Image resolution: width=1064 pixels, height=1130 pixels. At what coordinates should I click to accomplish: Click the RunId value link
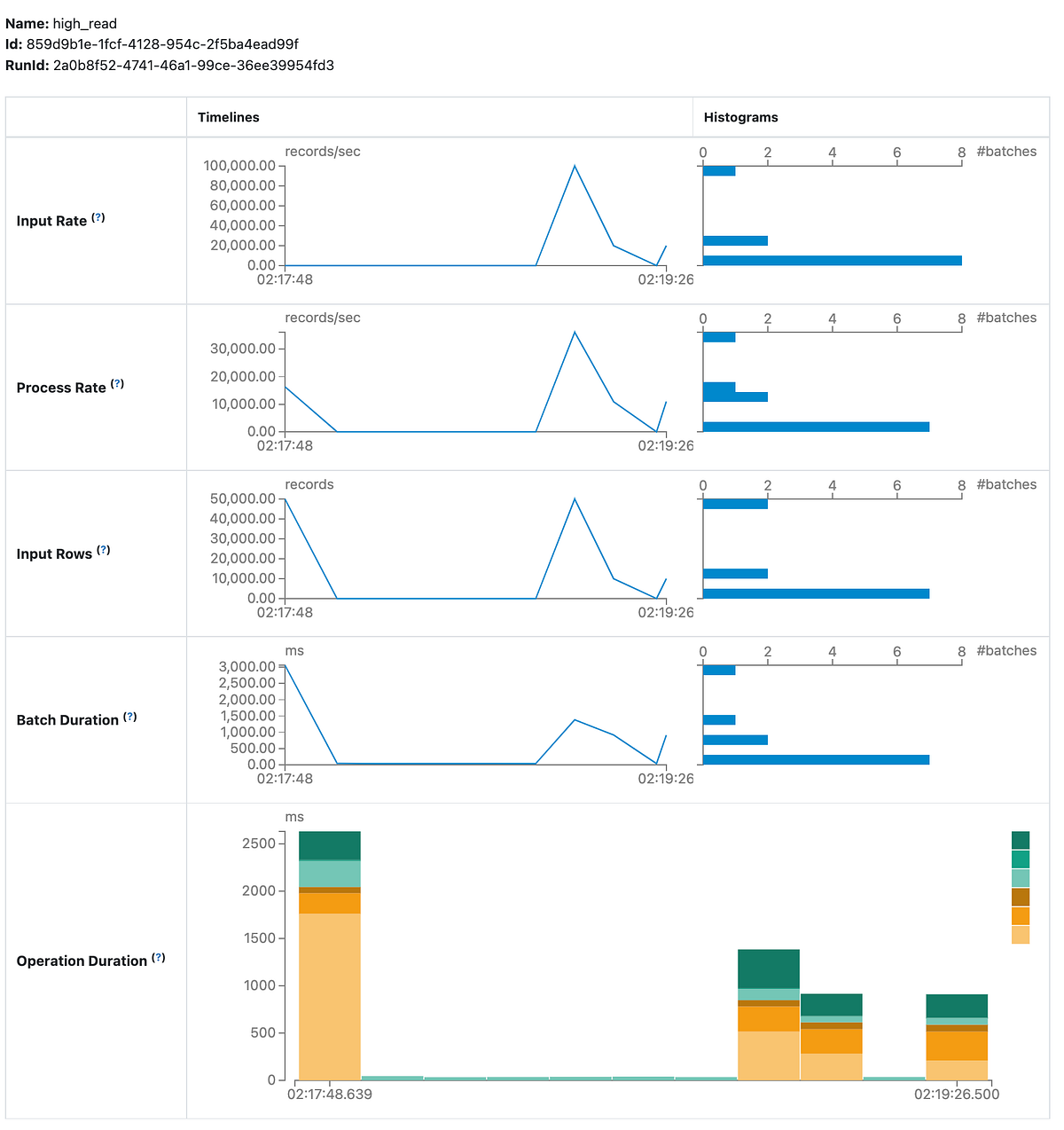pyautogui.click(x=193, y=65)
